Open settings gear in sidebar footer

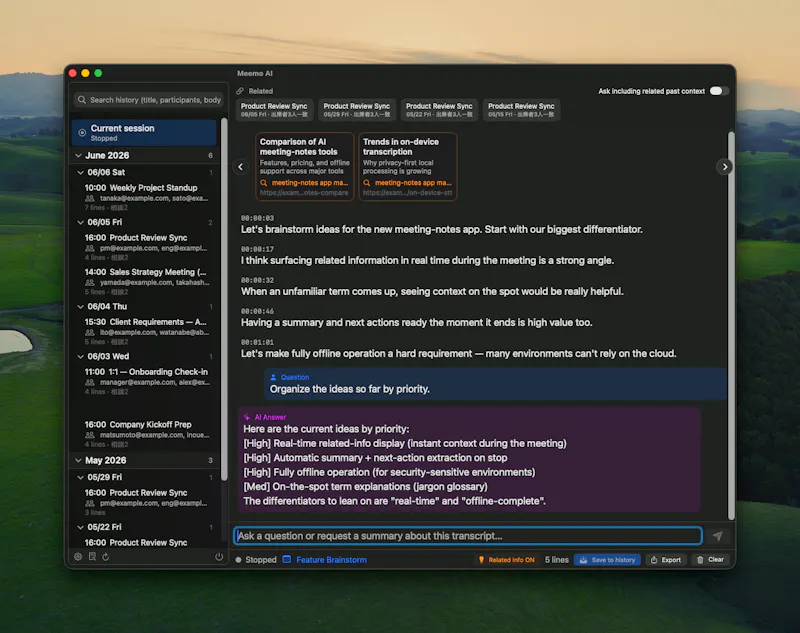78,556
